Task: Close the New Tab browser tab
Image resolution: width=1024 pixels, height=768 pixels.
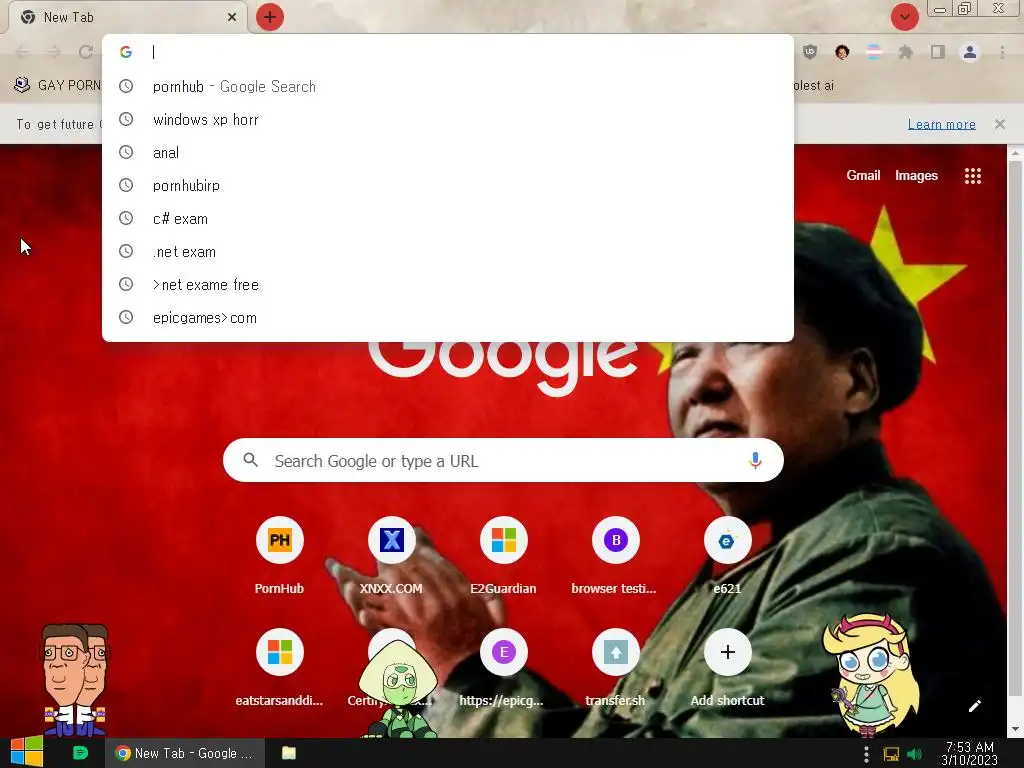Action: [232, 17]
